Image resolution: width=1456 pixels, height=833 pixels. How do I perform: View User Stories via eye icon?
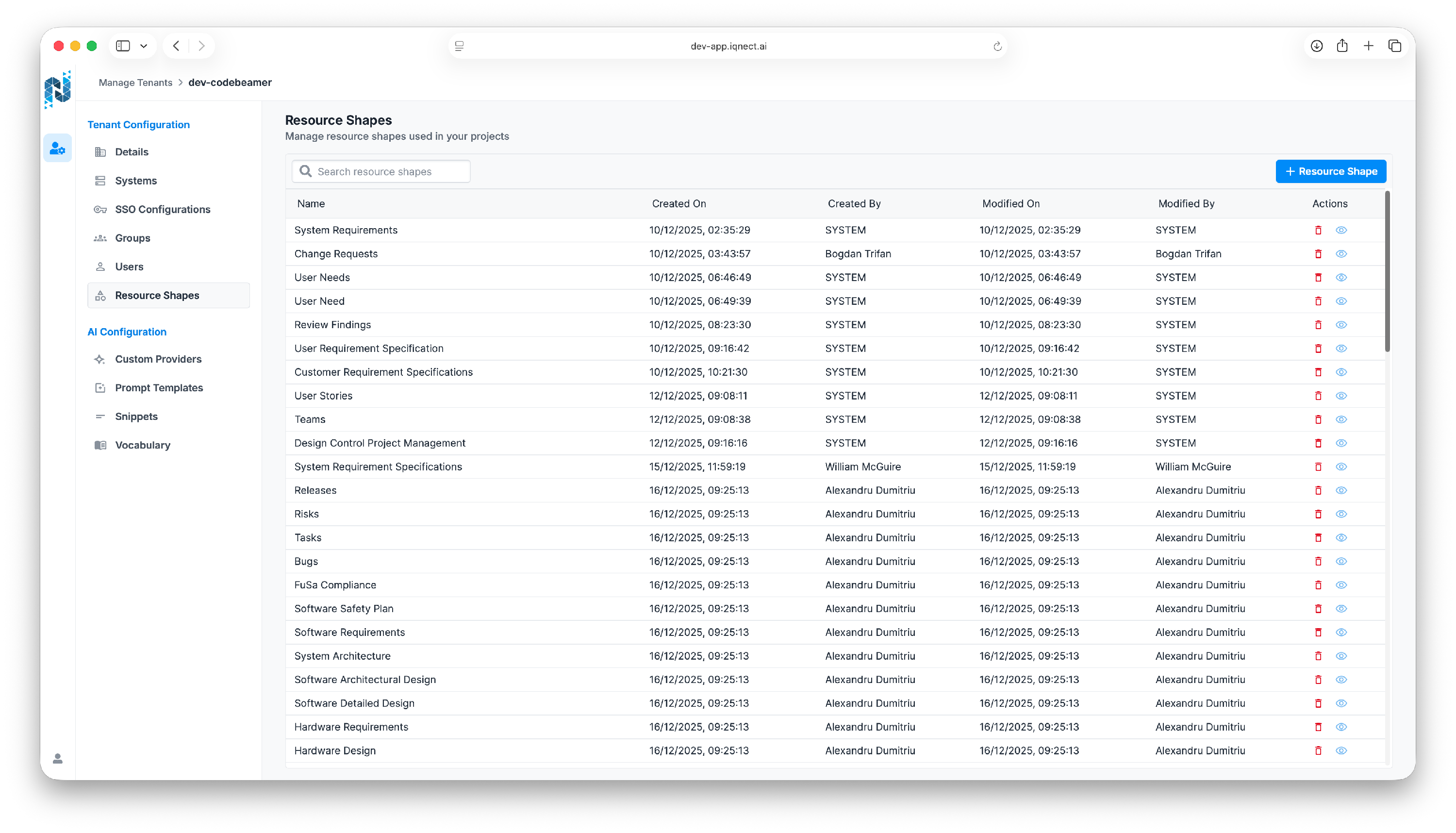tap(1341, 396)
